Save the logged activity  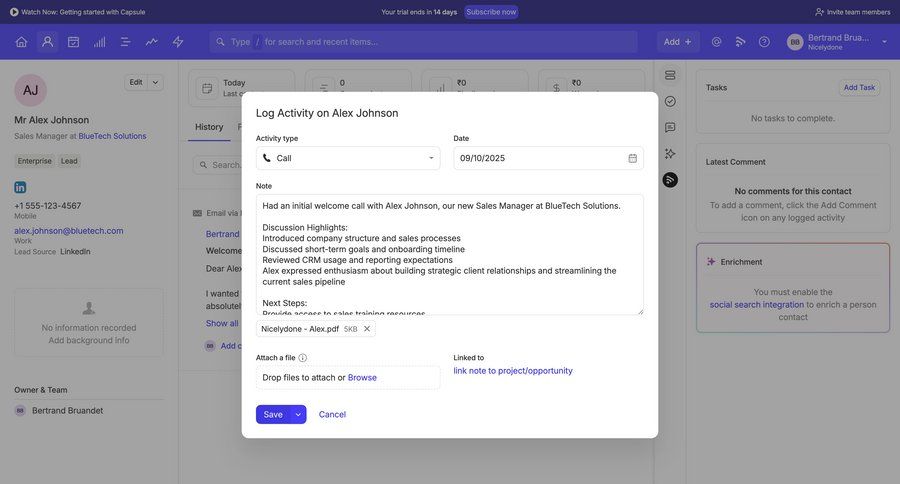pyautogui.click(x=272, y=415)
